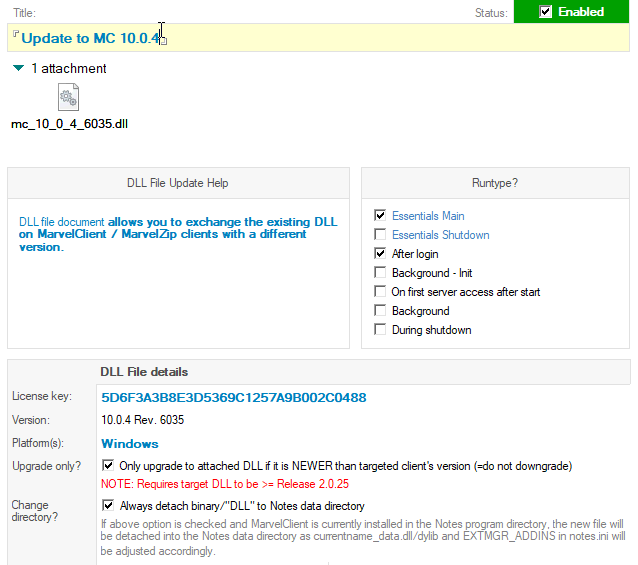Click the version text '10.0.4 Rev. 6035'
Image resolution: width=638 pixels, height=565 pixels.
142,420
